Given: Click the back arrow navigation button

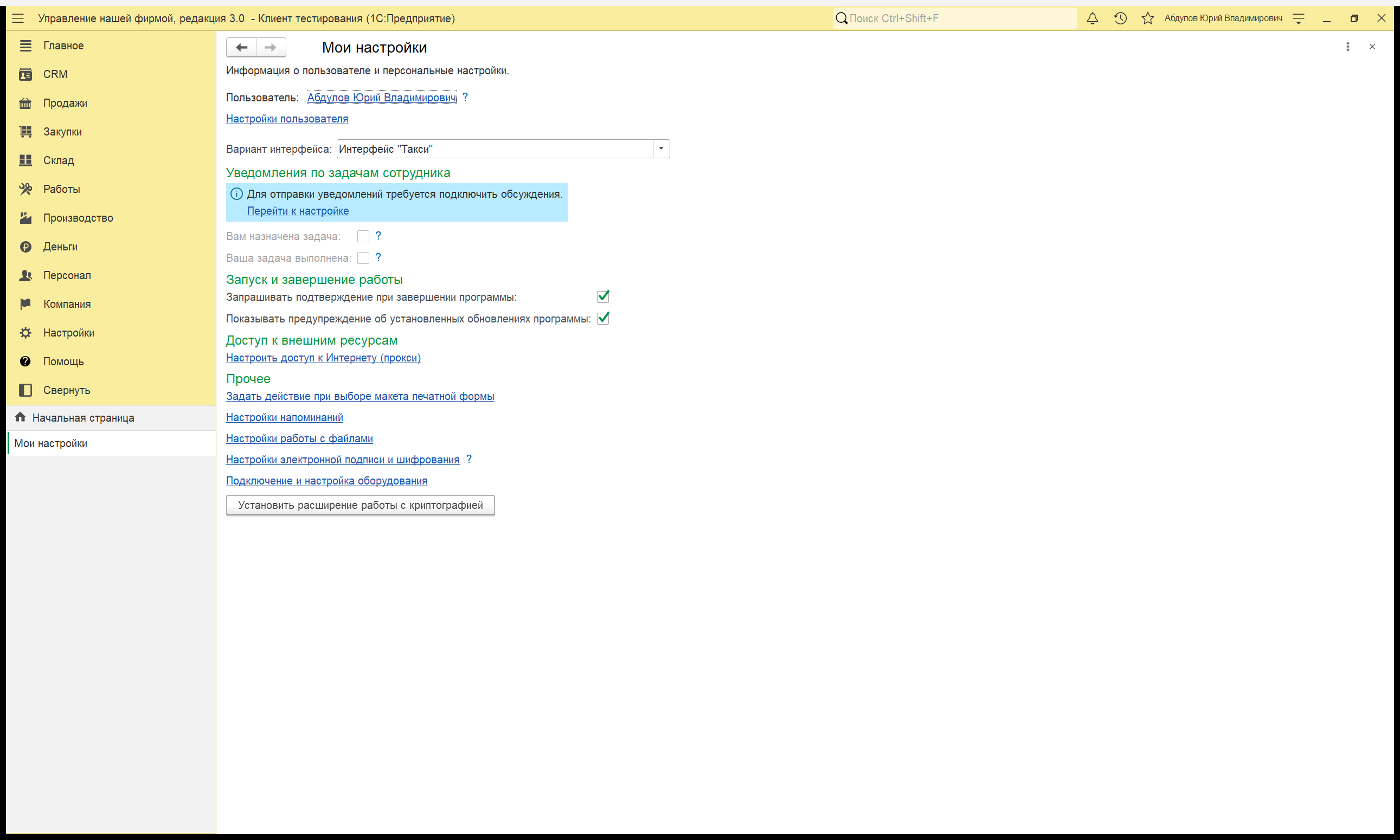Looking at the screenshot, I should click(x=241, y=48).
